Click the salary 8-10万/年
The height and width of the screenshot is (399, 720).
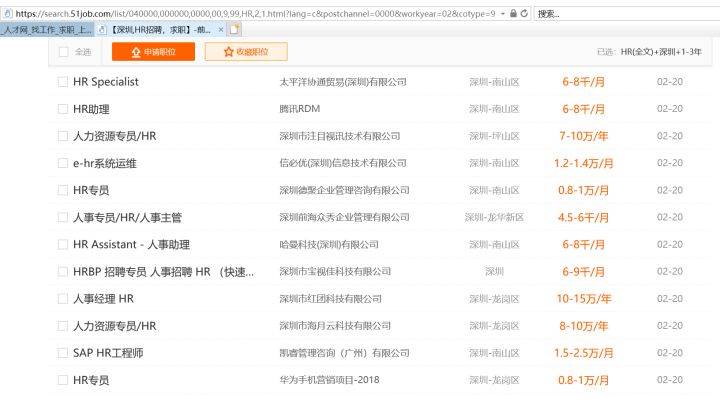(x=584, y=326)
